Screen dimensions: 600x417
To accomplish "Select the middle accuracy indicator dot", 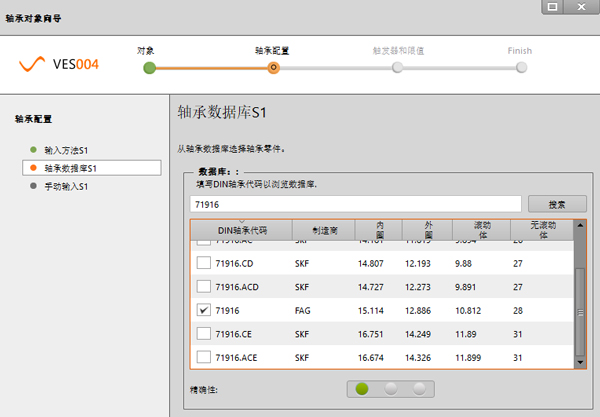I will [391, 388].
